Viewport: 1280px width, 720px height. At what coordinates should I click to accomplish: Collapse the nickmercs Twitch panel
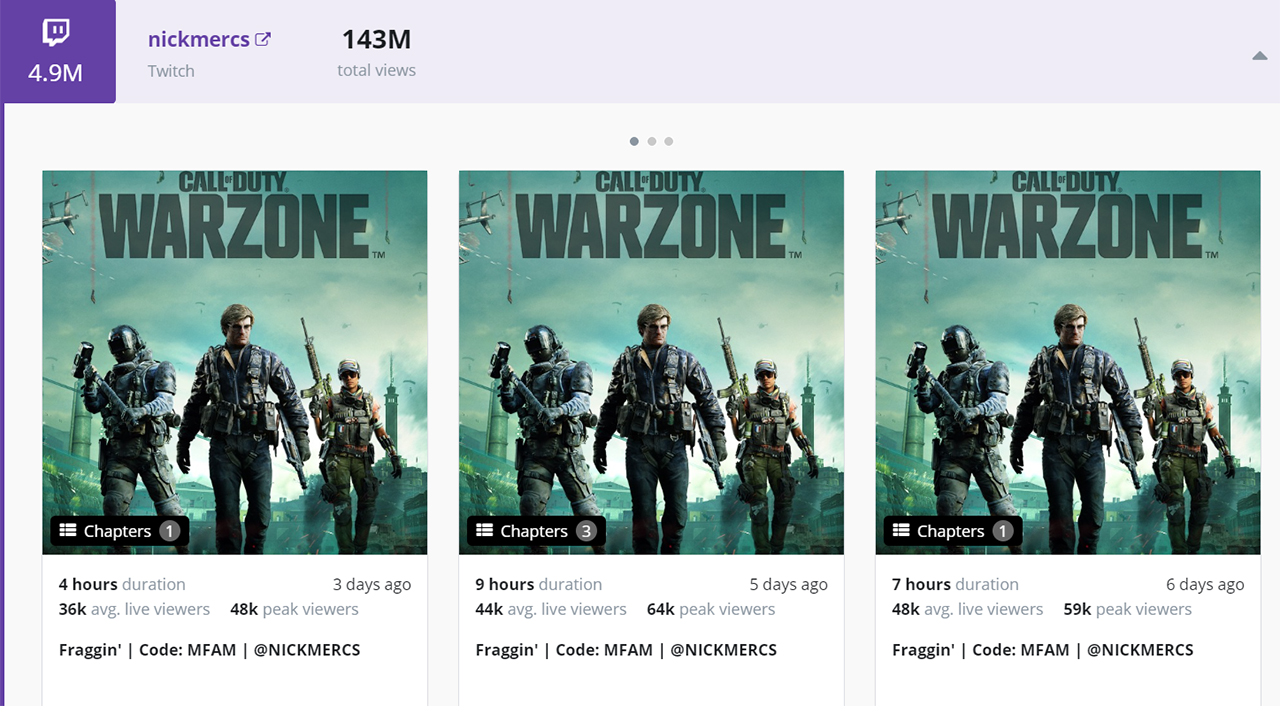click(x=1259, y=56)
